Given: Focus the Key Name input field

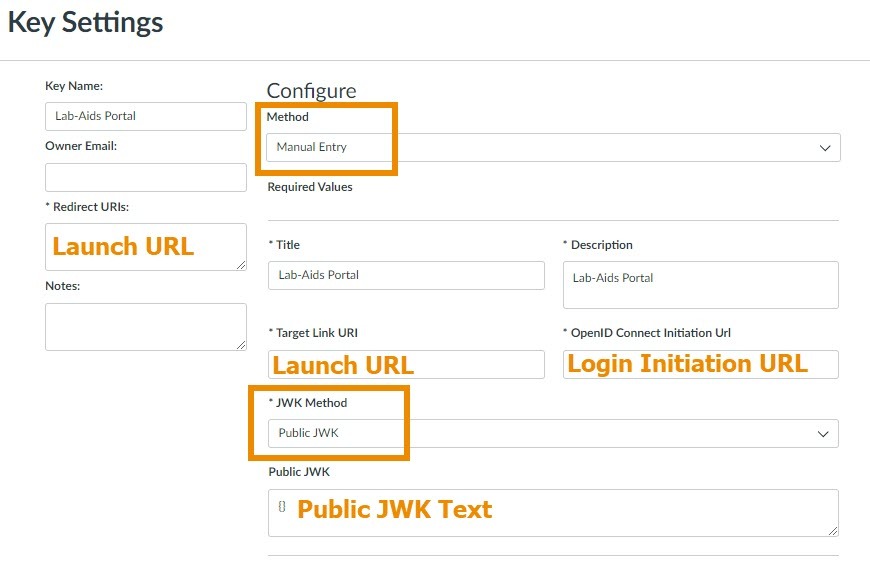Looking at the screenshot, I should point(145,116).
